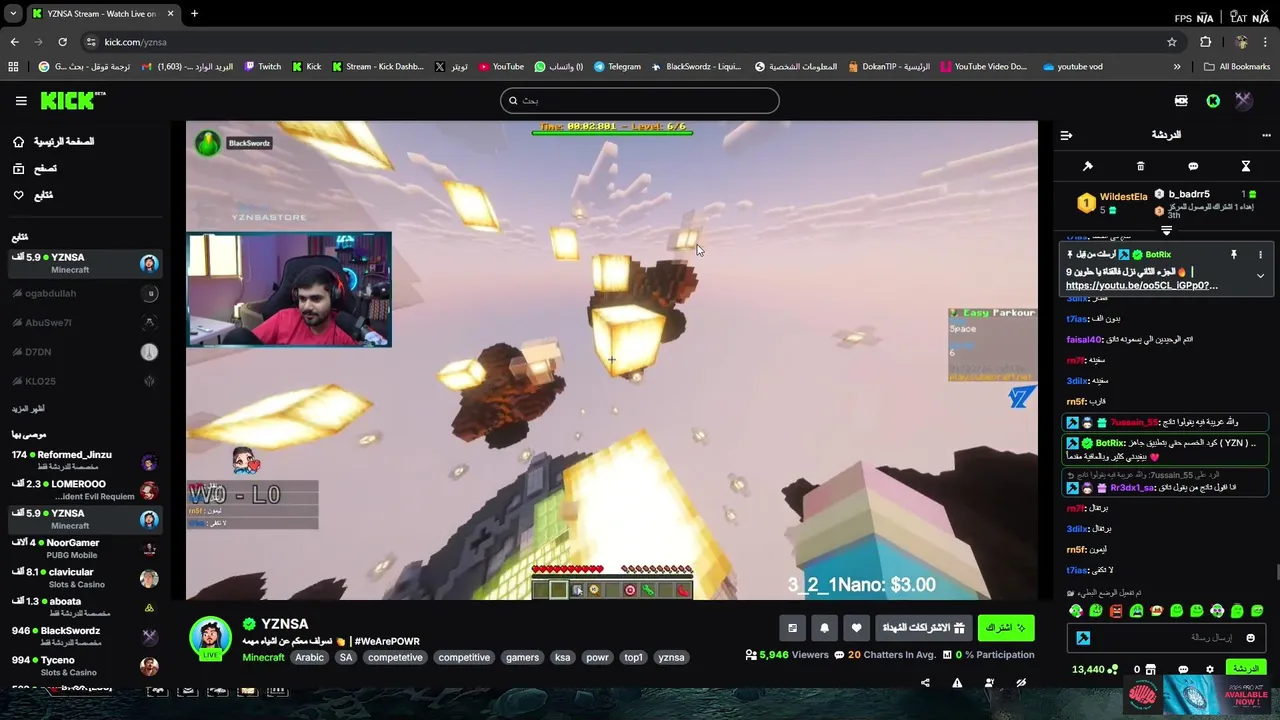Open the browser extensions puzzle icon

point(1206,42)
